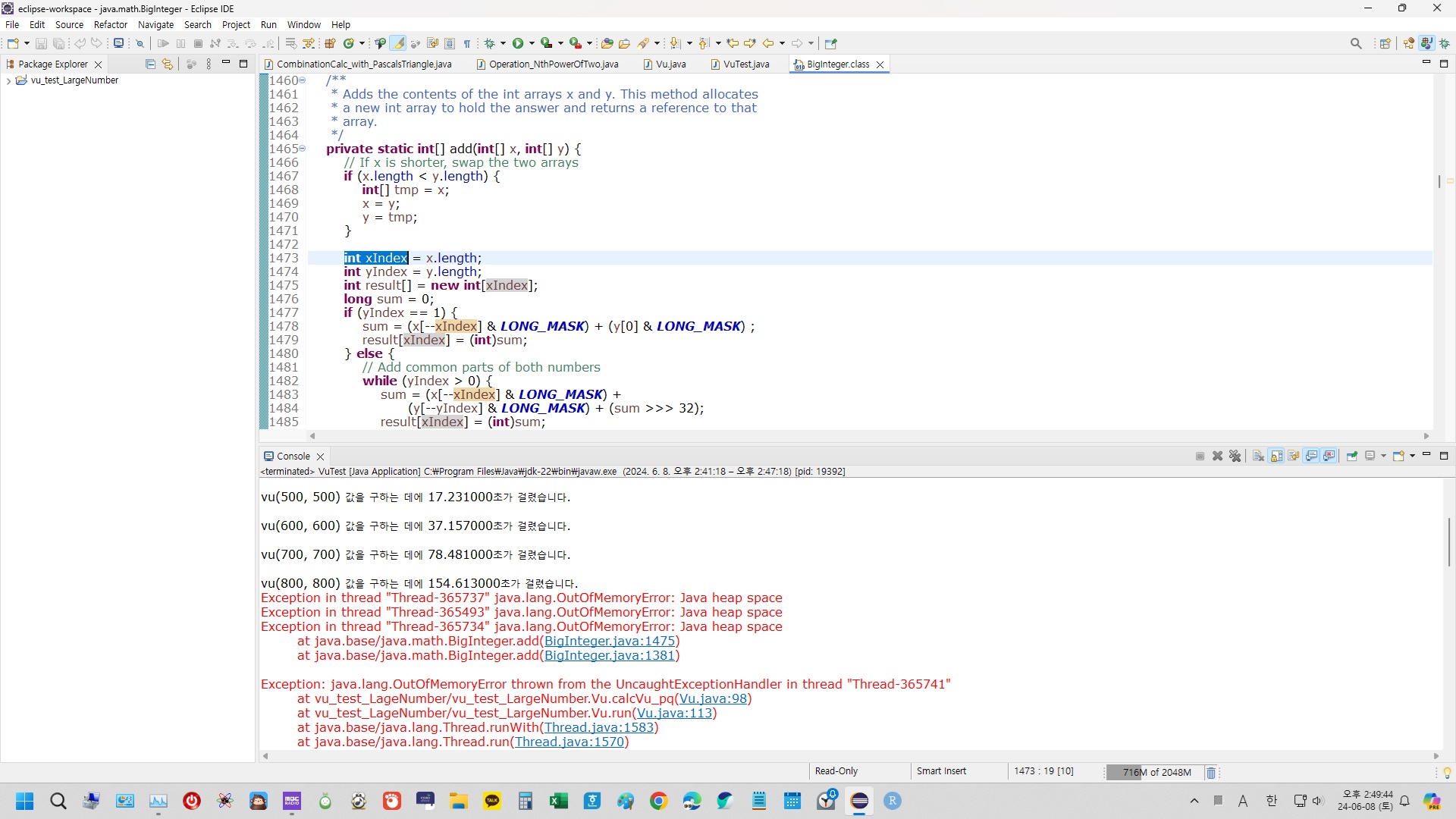Toggle Link with Editor in Package Explorer
This screenshot has height=819, width=1456.
167,64
